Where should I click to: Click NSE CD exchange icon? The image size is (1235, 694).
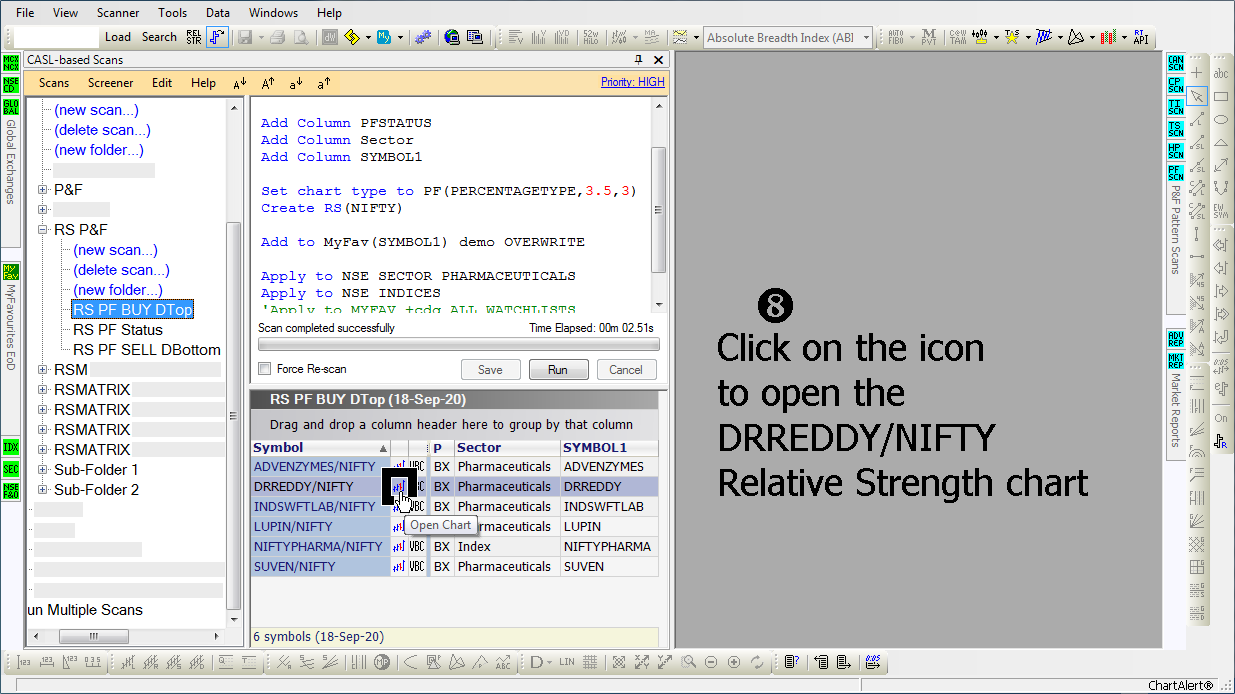click(x=10, y=86)
